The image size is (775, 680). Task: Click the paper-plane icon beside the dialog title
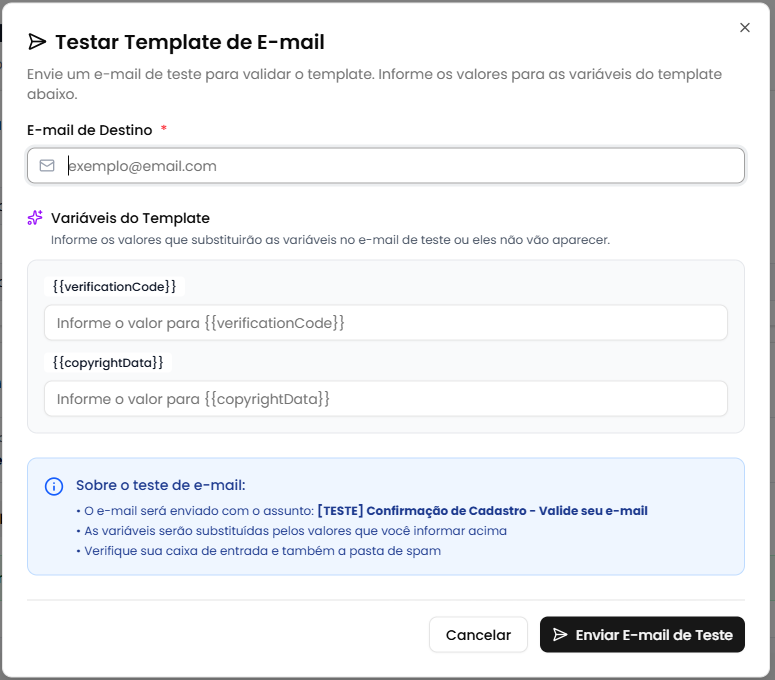click(x=37, y=41)
